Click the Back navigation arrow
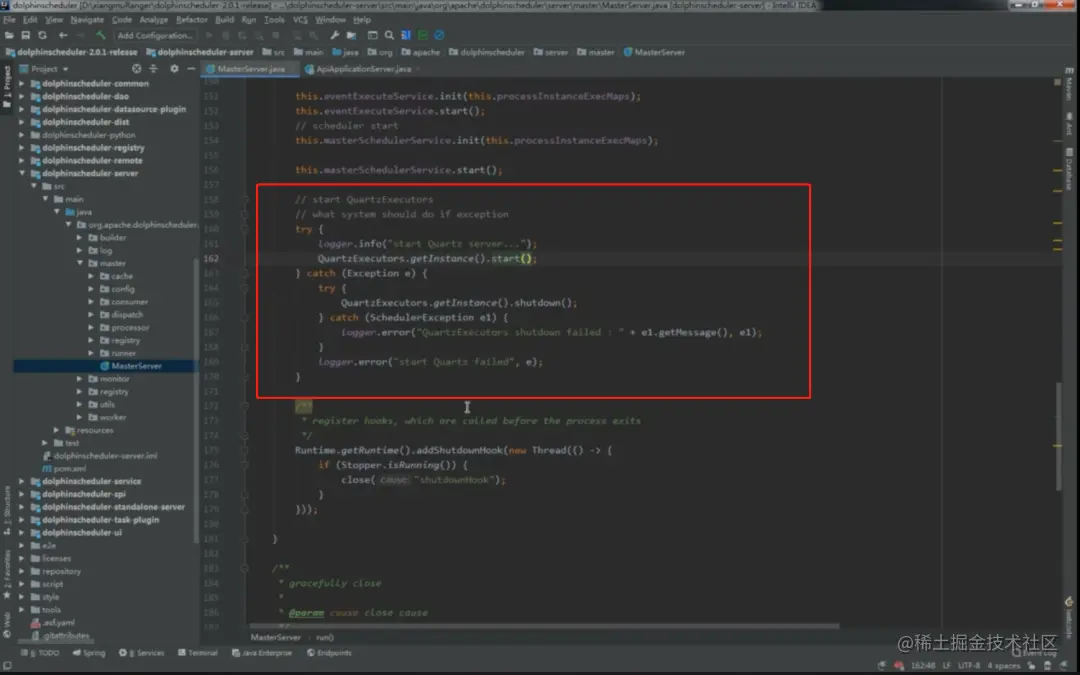Screen dimensions: 1080x675 pos(63,35)
